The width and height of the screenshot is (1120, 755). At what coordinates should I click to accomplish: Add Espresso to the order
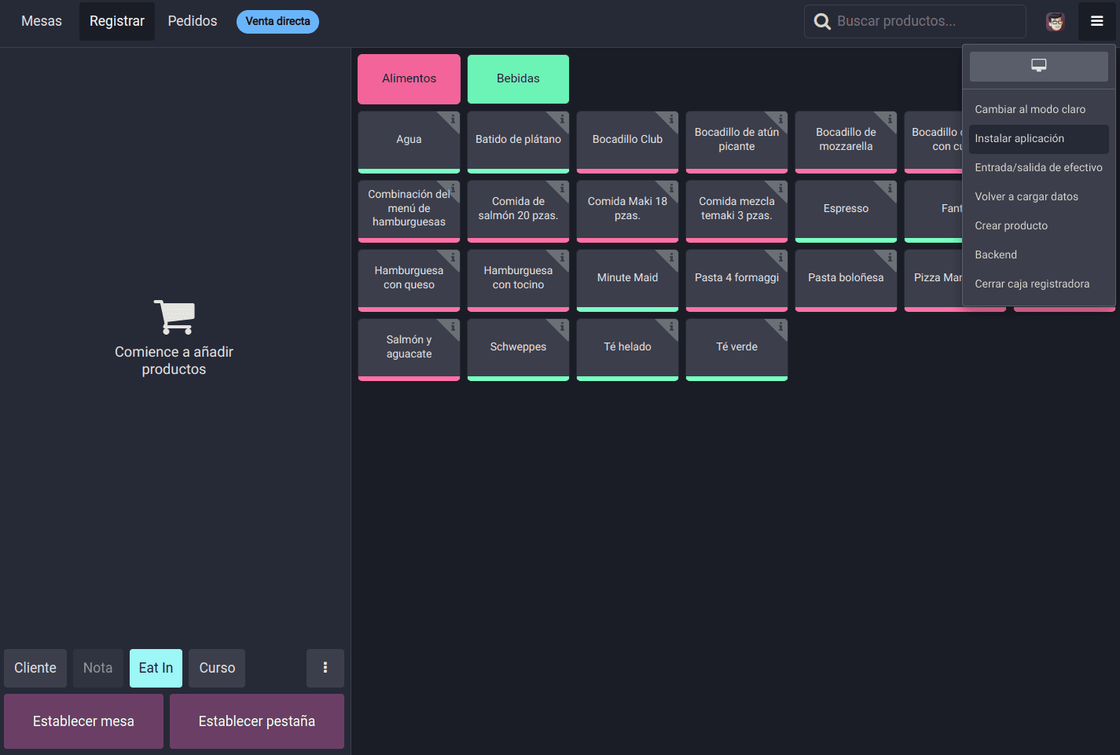pos(846,211)
